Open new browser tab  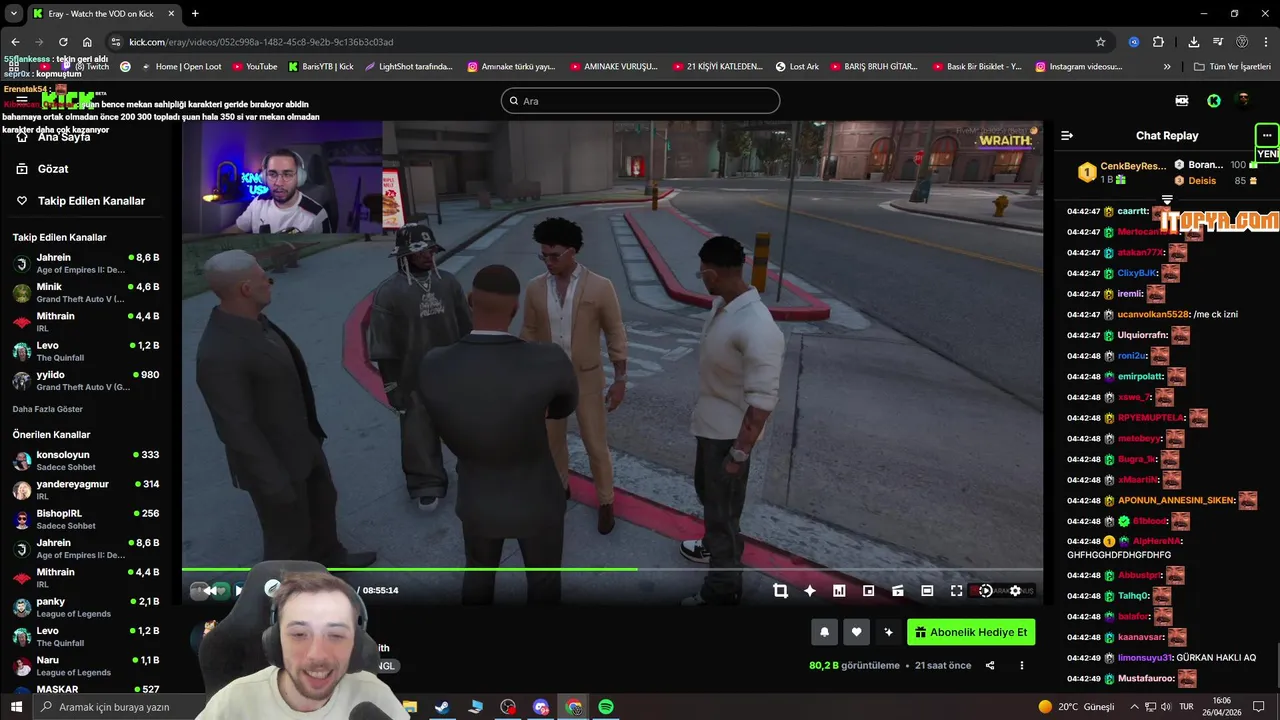pyautogui.click(x=195, y=14)
